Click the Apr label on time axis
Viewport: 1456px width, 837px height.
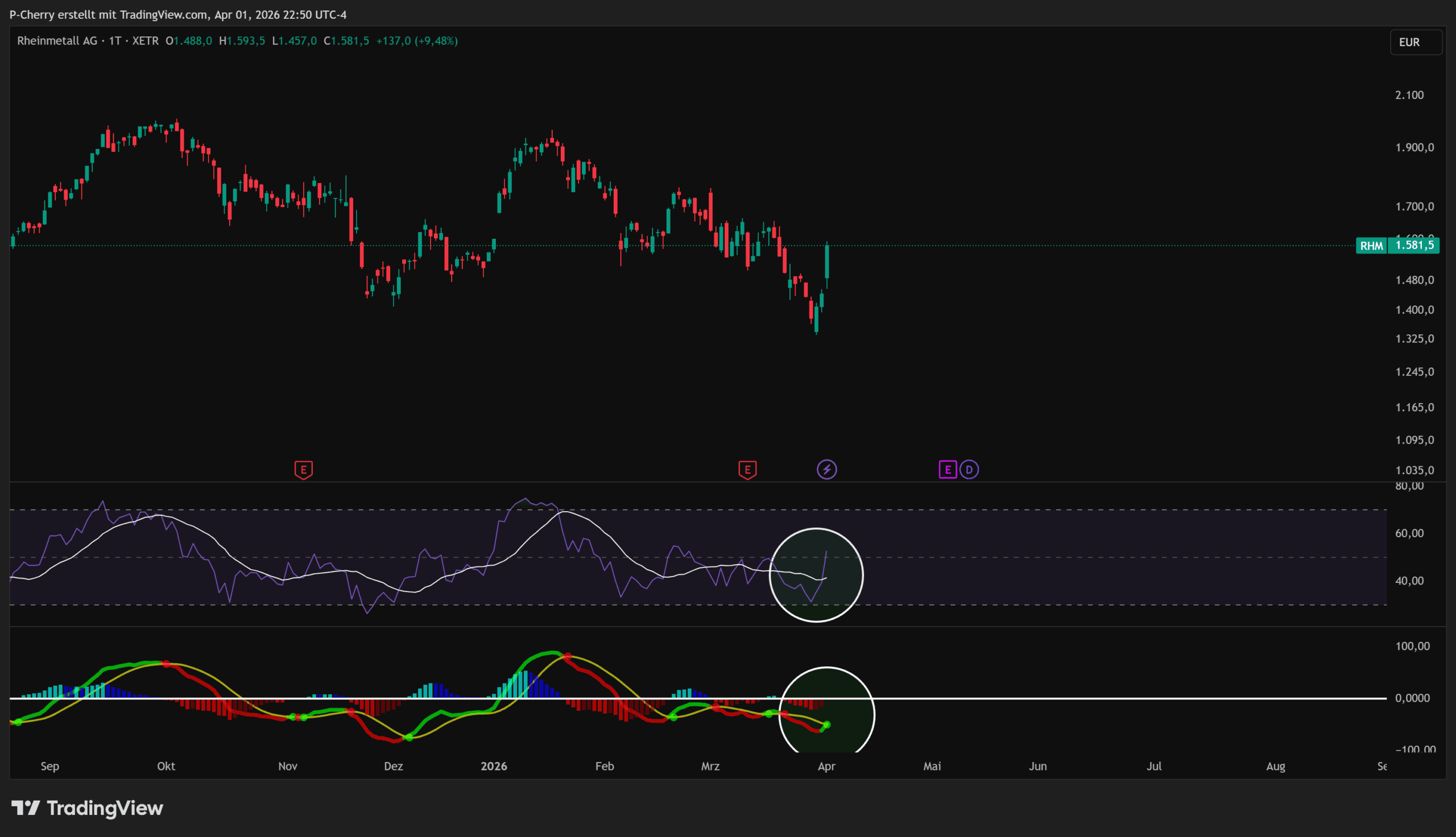click(826, 766)
